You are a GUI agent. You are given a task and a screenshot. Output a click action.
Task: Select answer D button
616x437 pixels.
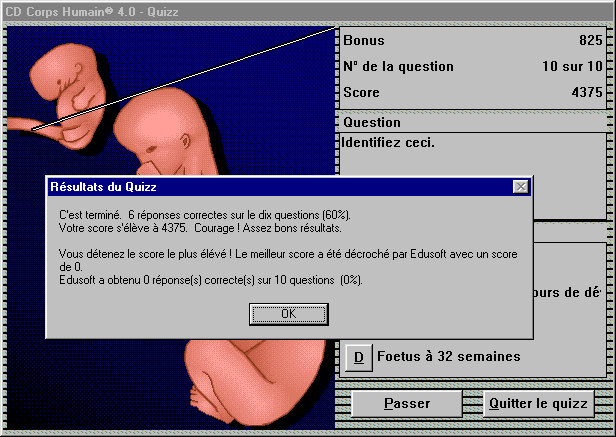[x=357, y=356]
